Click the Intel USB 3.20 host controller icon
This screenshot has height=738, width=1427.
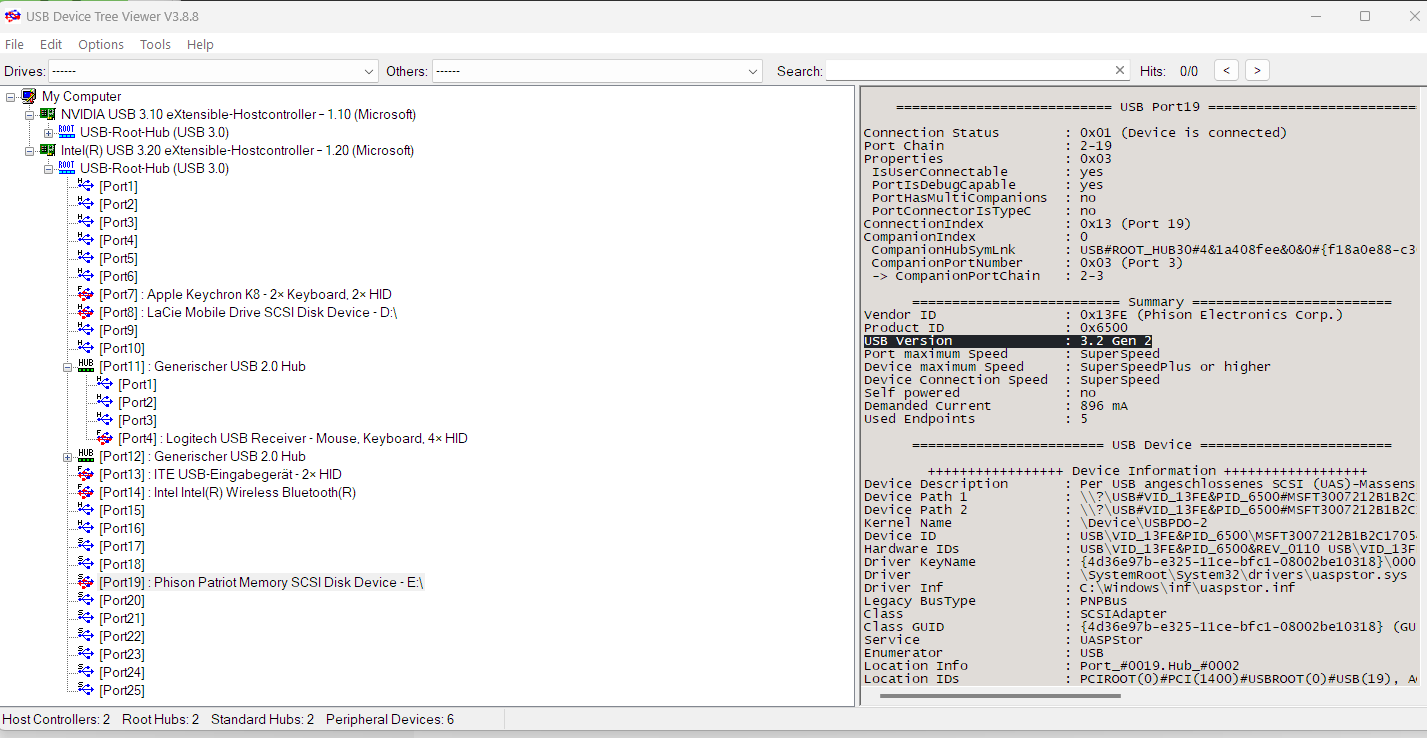point(47,151)
